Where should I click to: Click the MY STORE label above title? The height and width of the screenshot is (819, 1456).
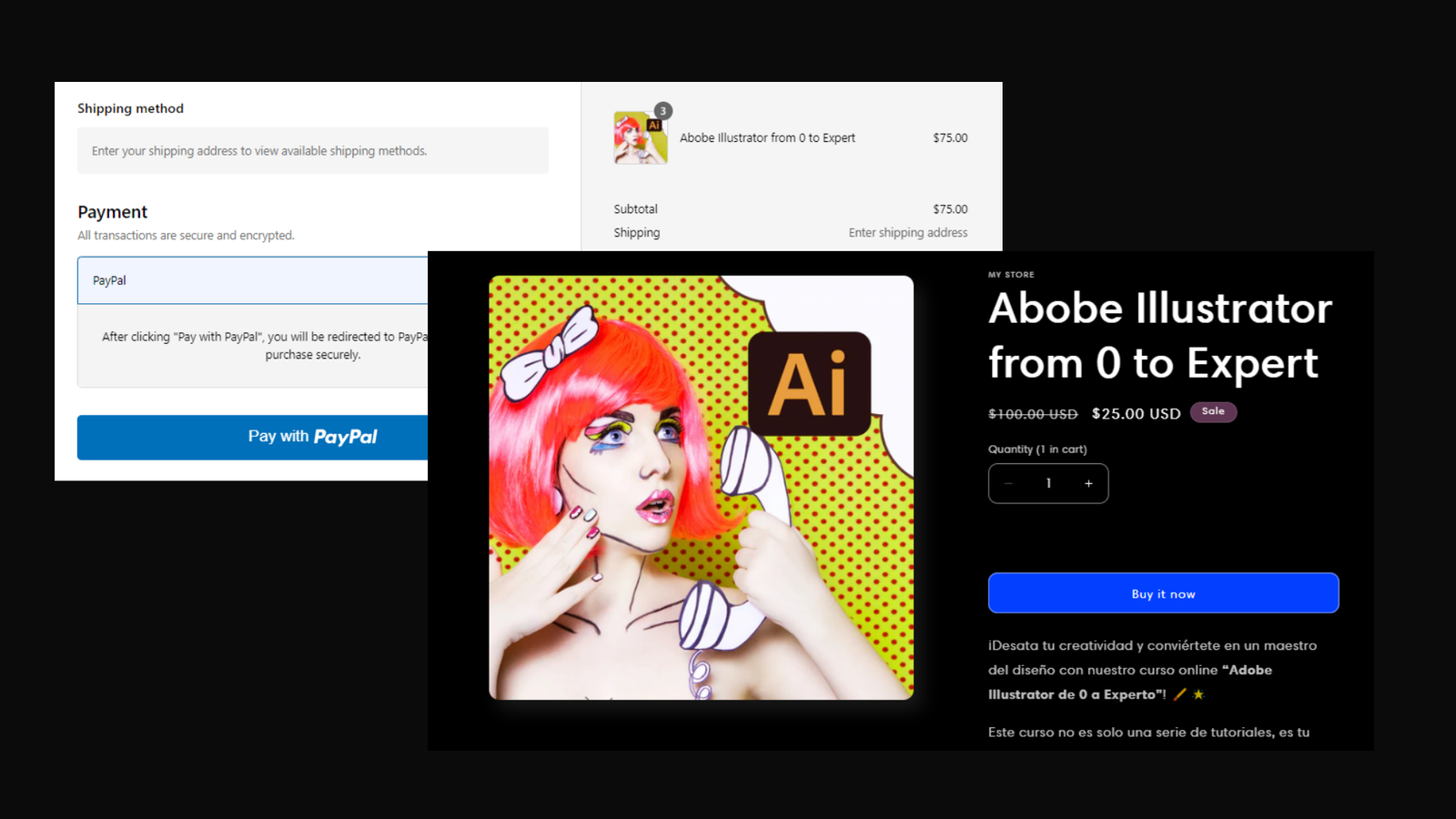pyautogui.click(x=1011, y=274)
